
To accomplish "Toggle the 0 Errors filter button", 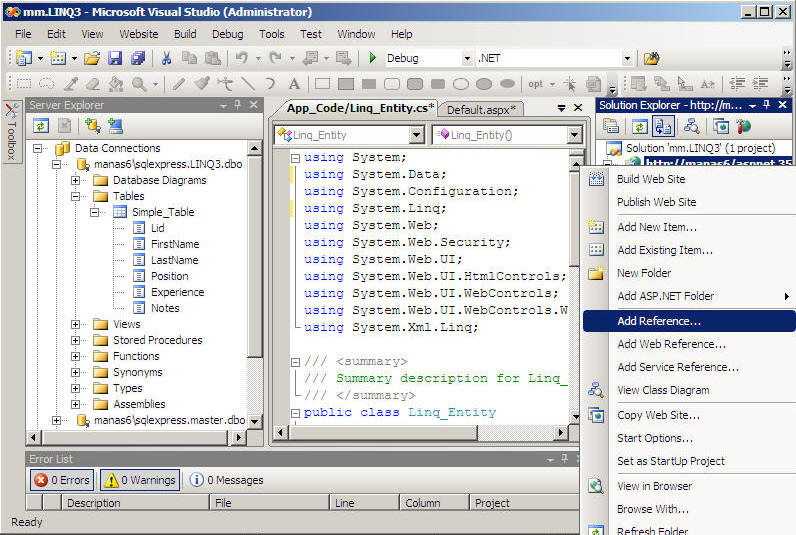I will tap(62, 480).
